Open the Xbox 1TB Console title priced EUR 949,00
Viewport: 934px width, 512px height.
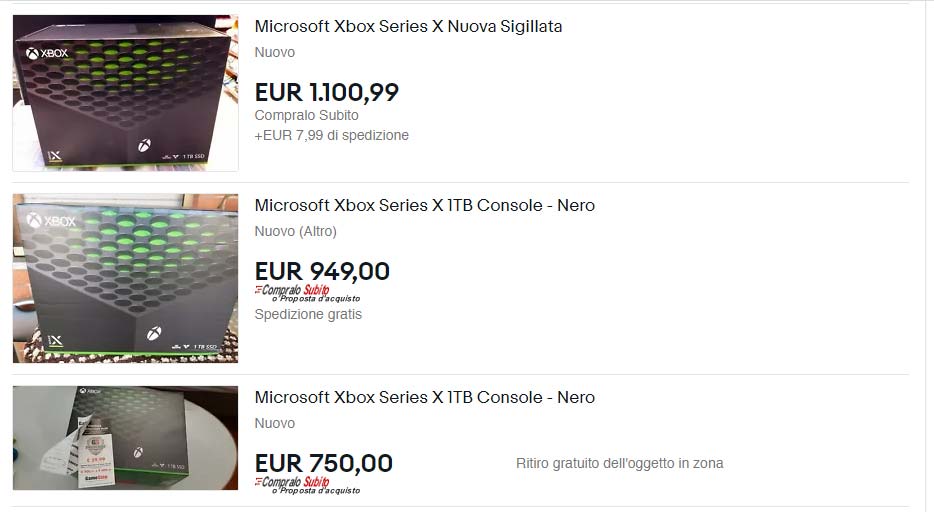(x=424, y=205)
